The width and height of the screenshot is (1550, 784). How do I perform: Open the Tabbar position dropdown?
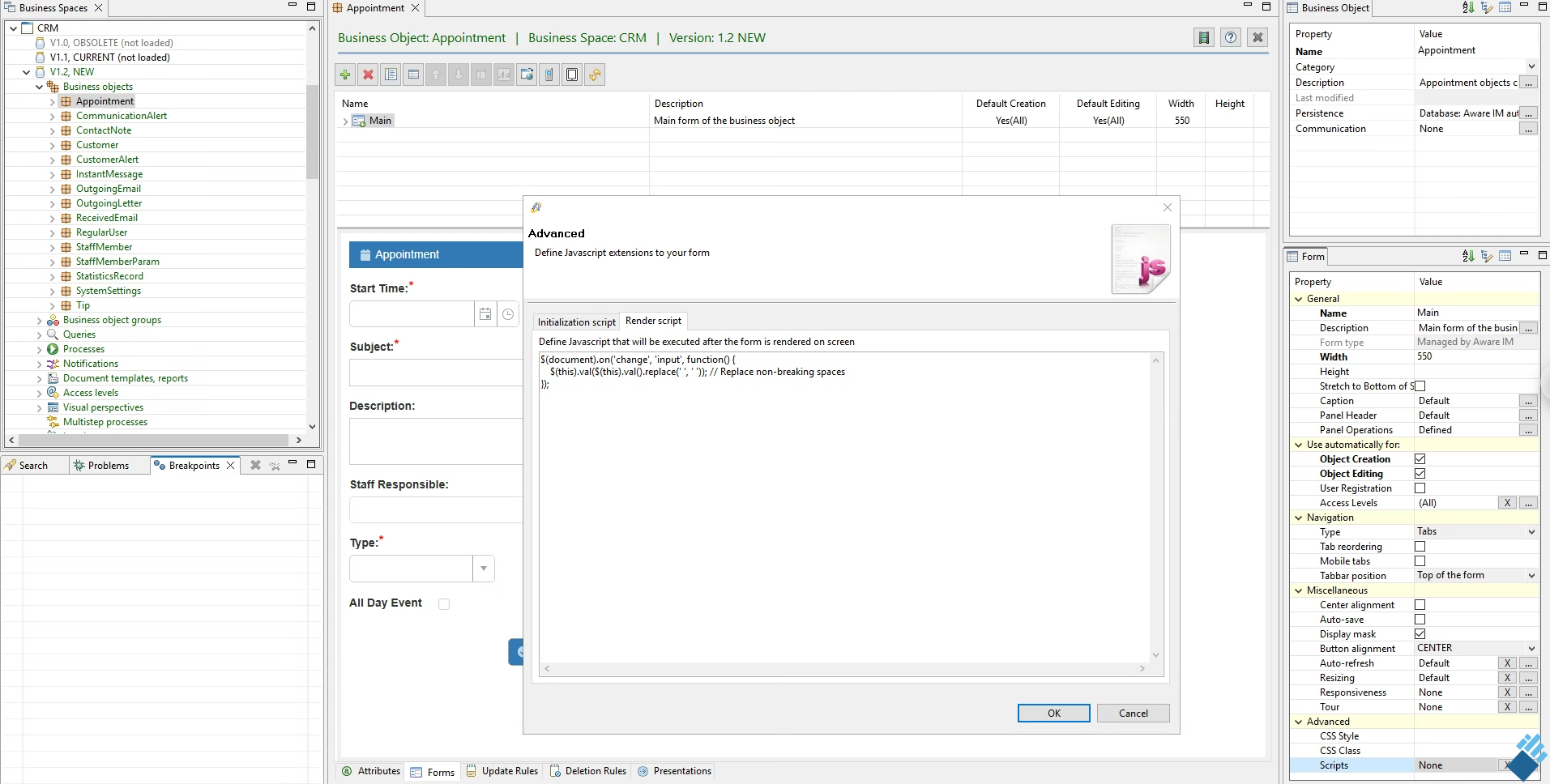1531,576
